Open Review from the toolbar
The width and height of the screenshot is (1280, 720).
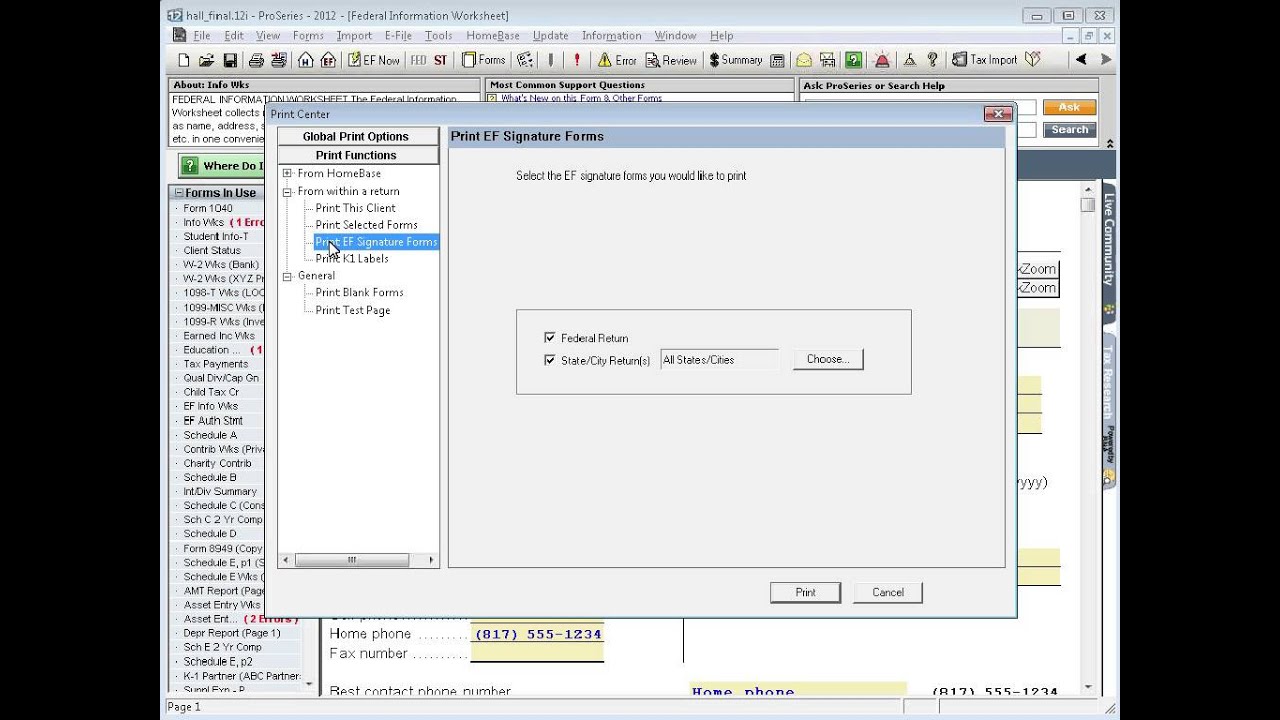(671, 60)
